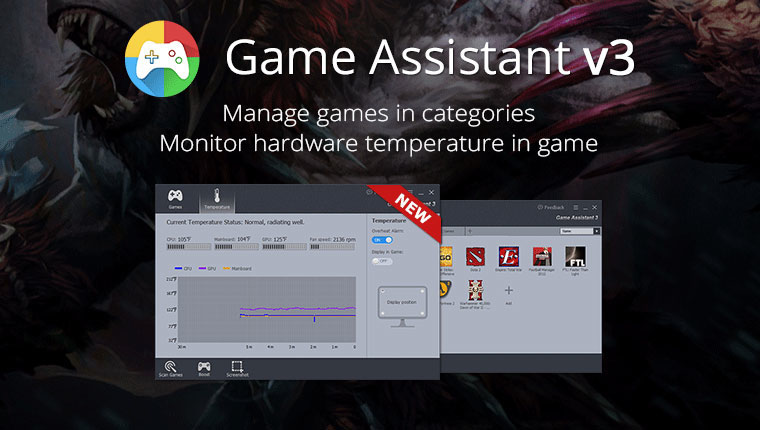Enable the Display in Game switch

click(x=382, y=261)
